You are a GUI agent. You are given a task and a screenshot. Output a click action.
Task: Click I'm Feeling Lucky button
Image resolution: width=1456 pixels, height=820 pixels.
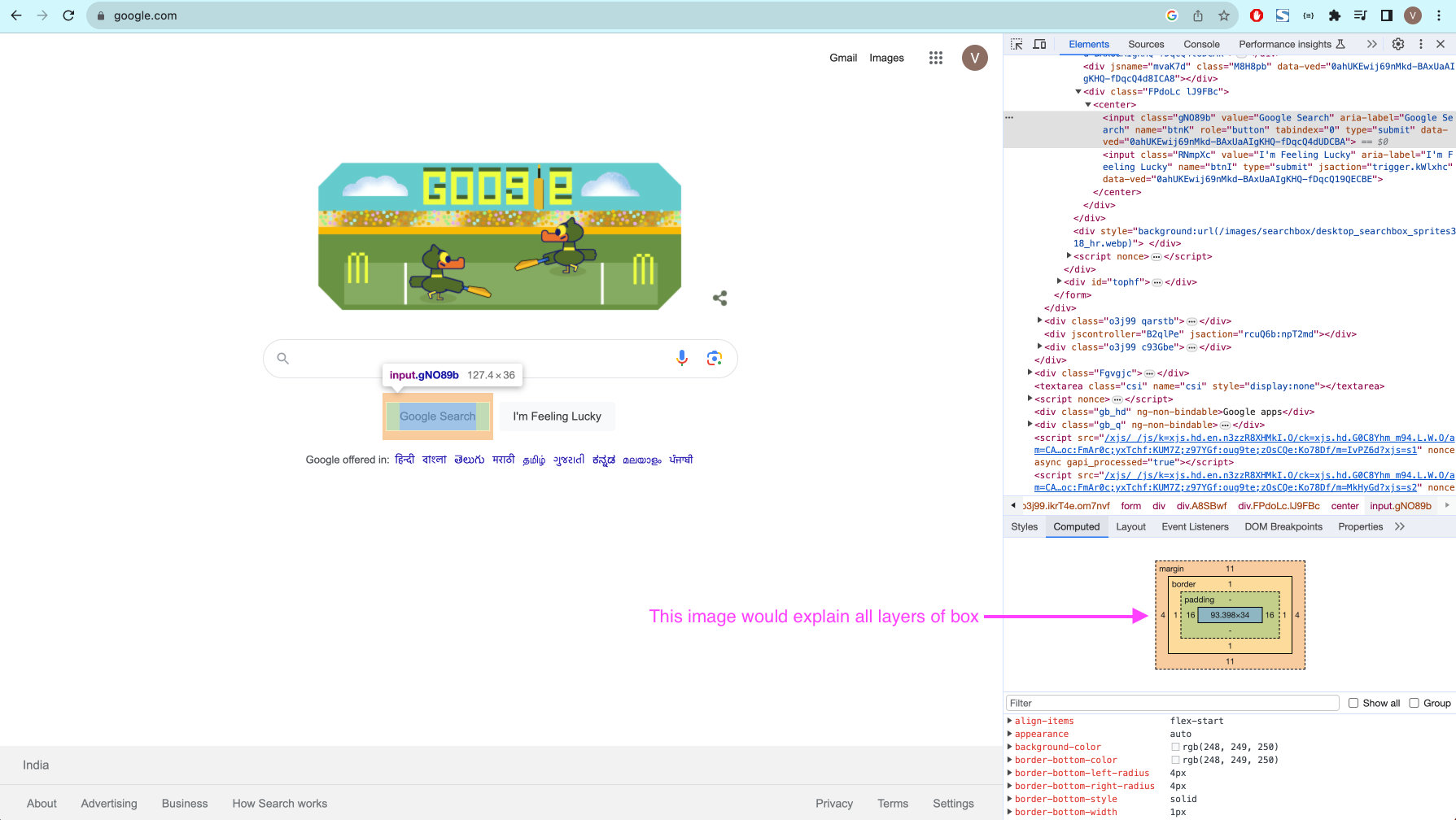point(557,417)
